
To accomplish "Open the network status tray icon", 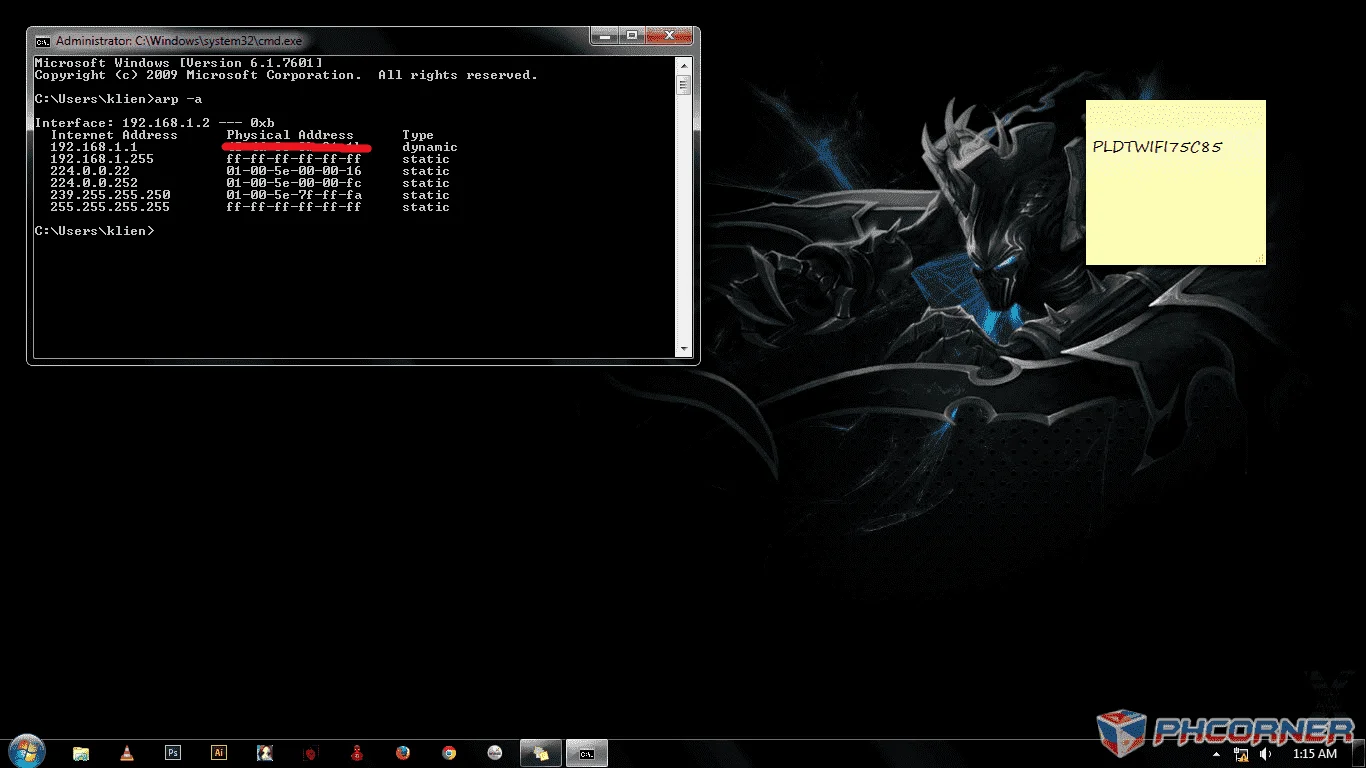I will point(1242,754).
